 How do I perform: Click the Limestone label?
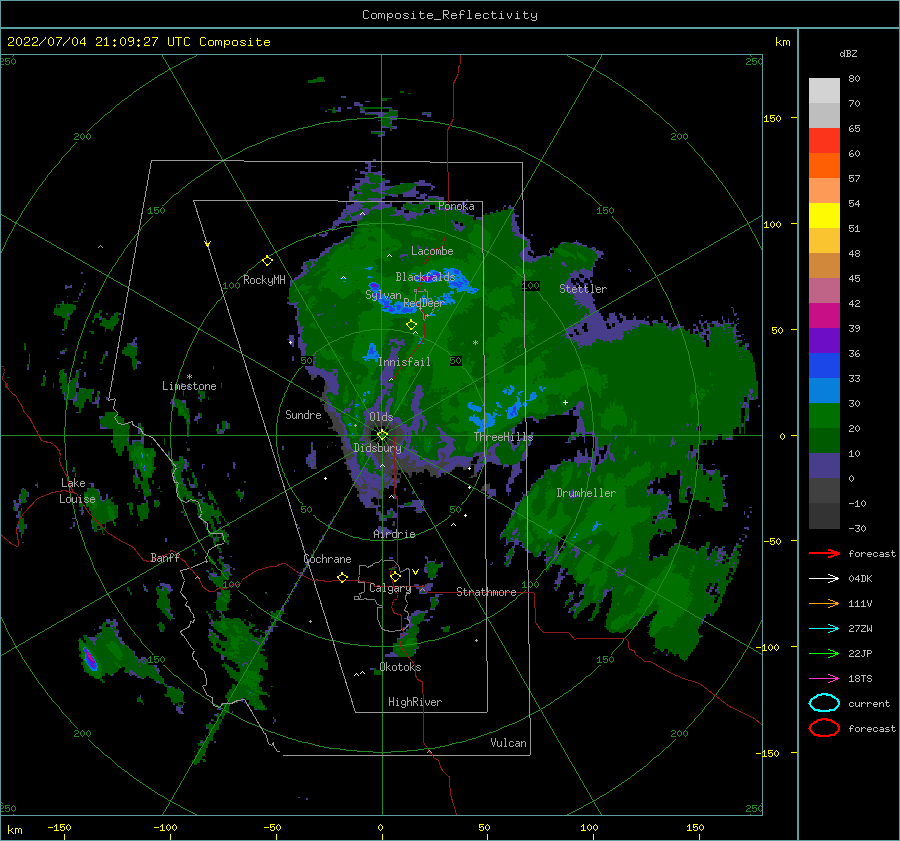coord(189,386)
